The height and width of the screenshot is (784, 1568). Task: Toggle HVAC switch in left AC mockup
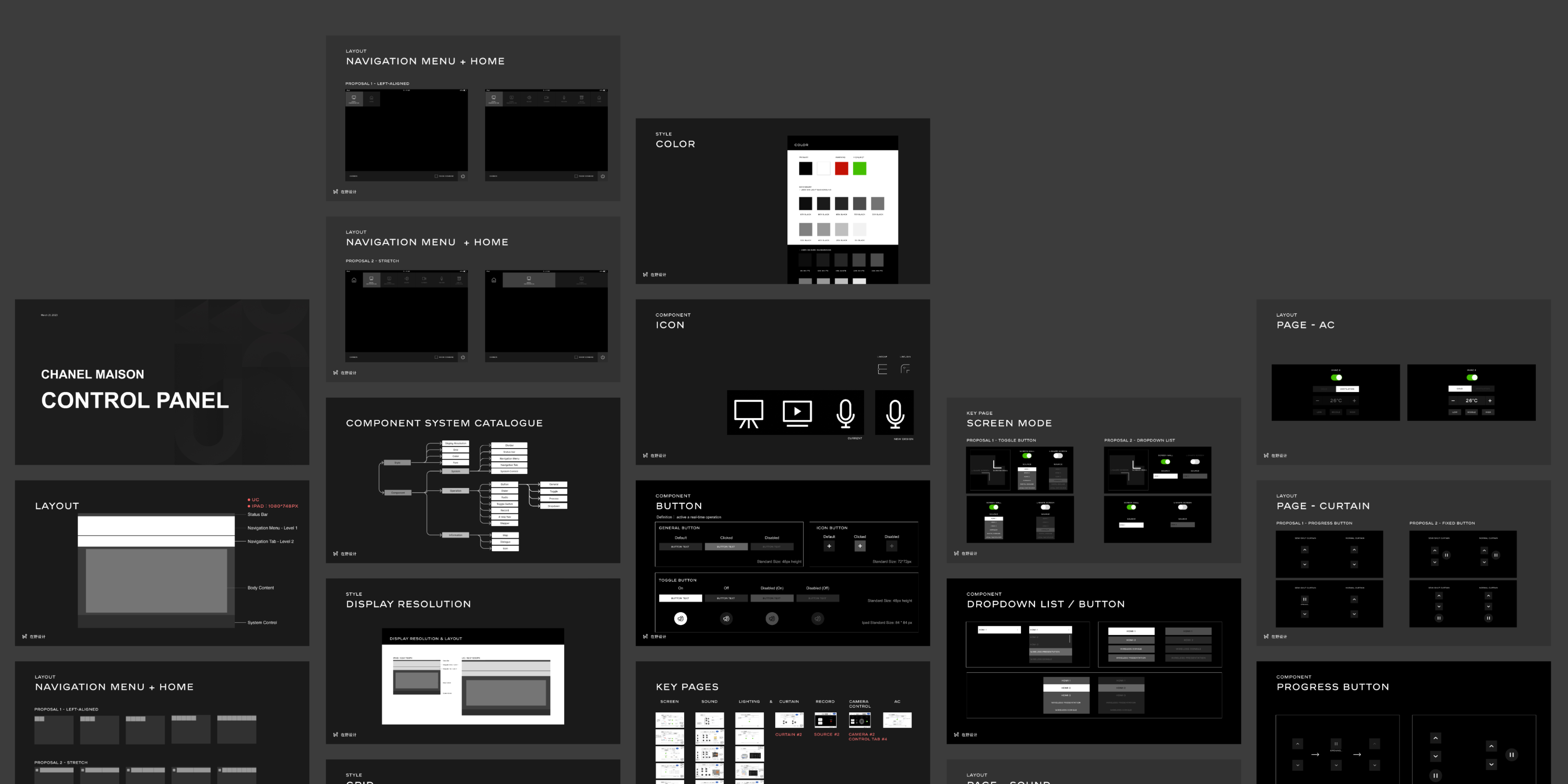point(1336,377)
